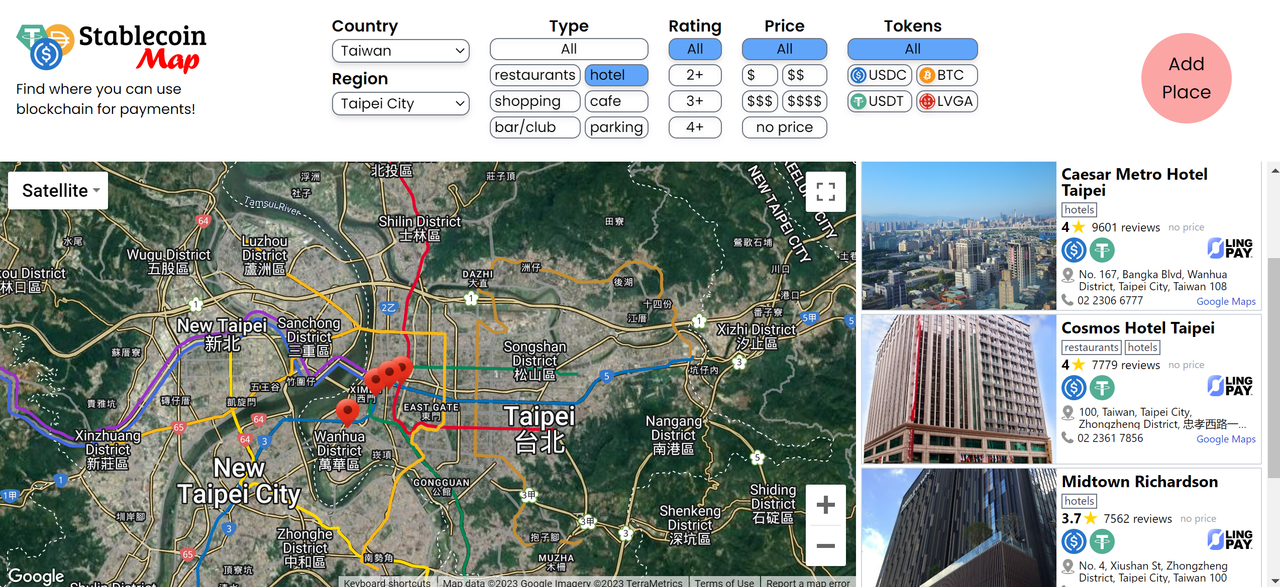Click the Midtown Richardson photo thumbnail
1280x587 pixels.
click(960, 528)
